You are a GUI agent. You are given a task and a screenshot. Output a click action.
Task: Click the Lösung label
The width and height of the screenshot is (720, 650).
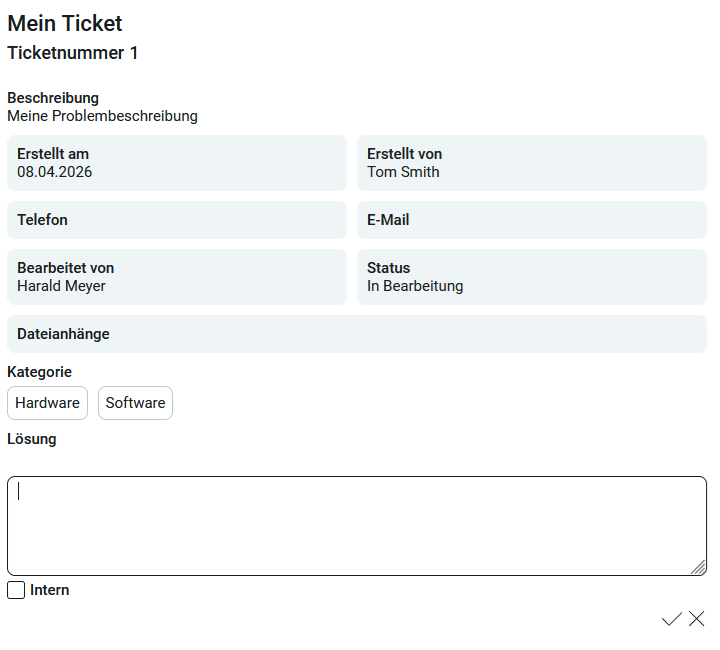coord(32,439)
